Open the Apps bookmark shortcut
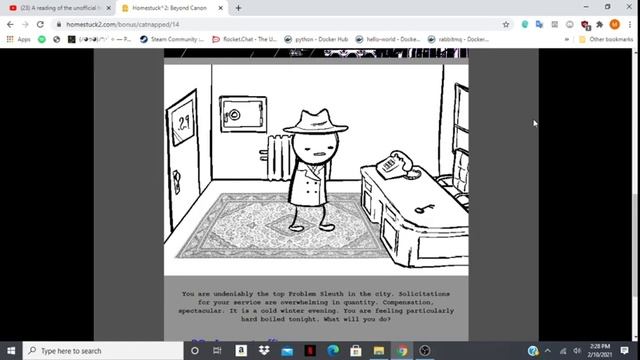Viewport: 640px width, 360px height. 19,39
